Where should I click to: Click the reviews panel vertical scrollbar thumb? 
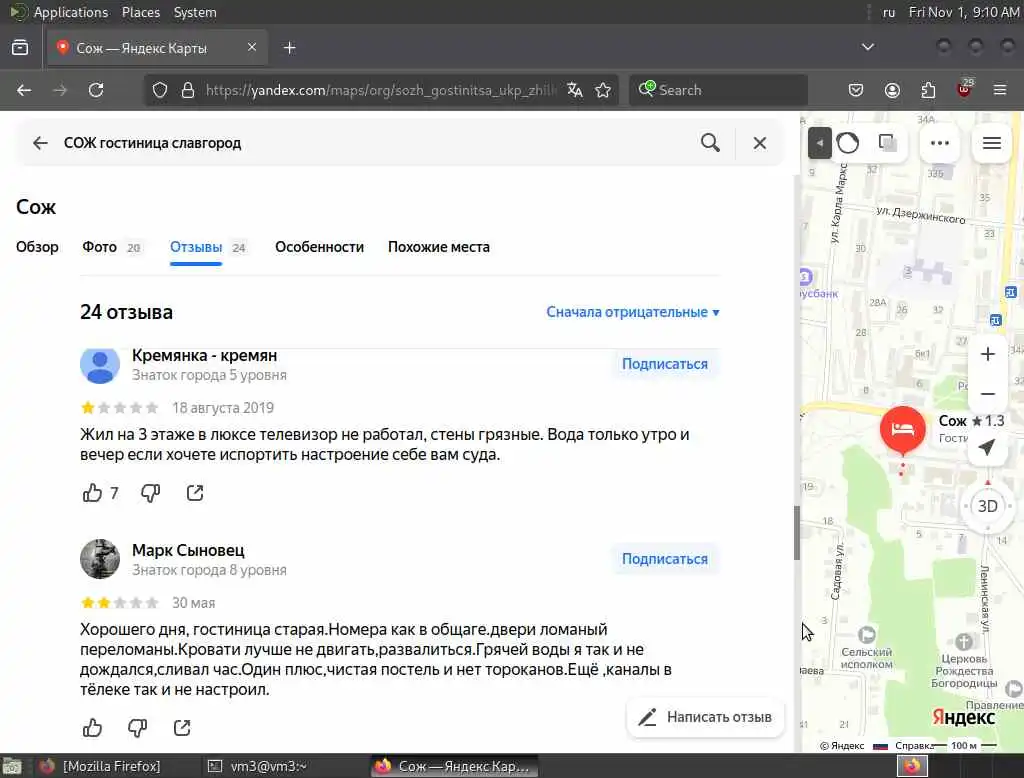(797, 532)
